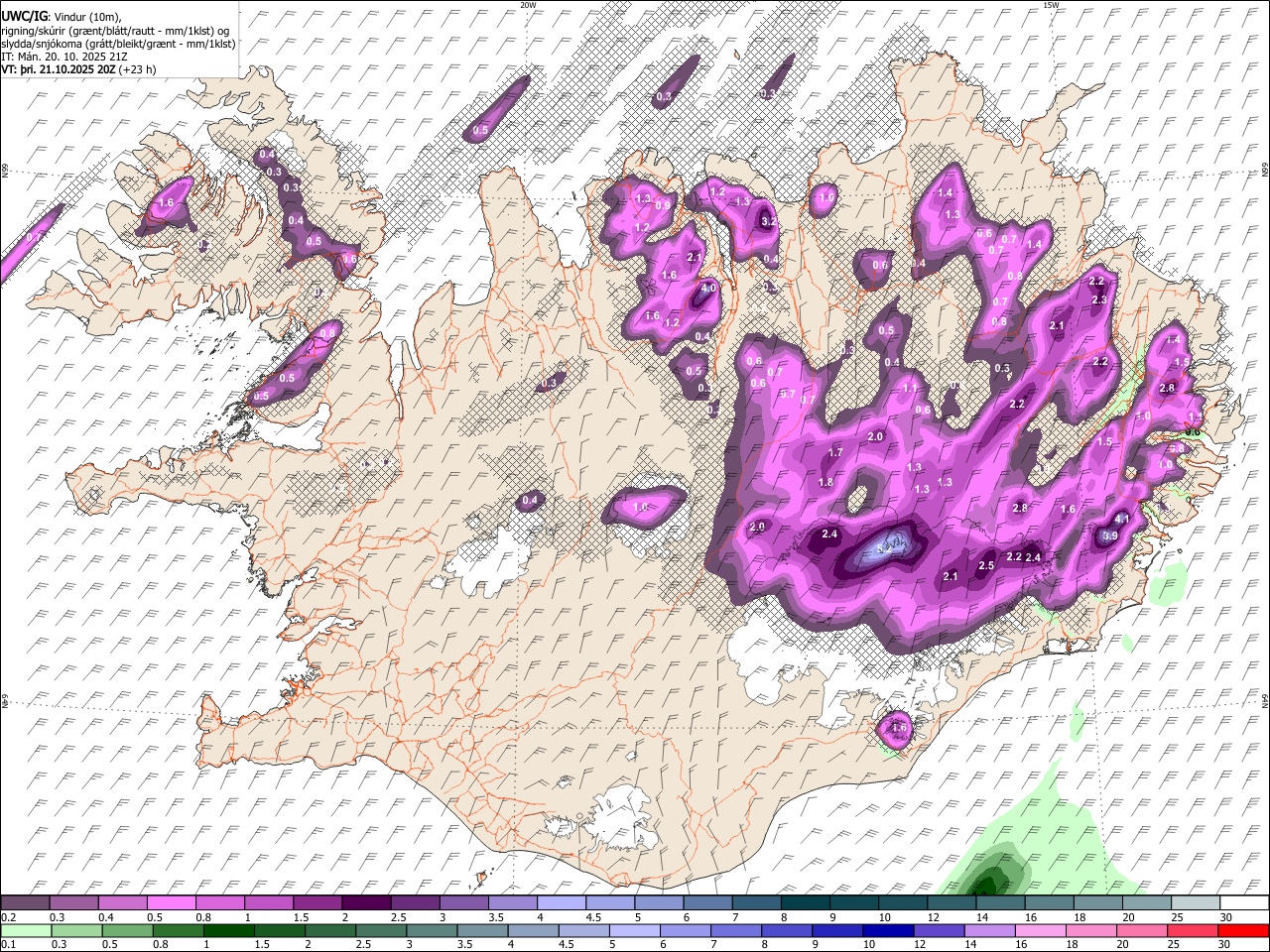Click the 1.7 precipitation value on the map

click(x=835, y=452)
